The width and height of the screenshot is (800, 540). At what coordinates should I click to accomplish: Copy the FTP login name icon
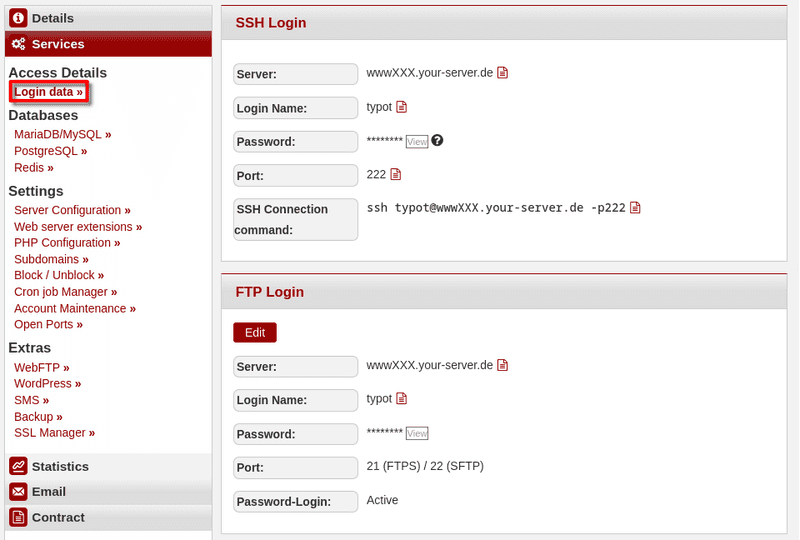click(401, 398)
